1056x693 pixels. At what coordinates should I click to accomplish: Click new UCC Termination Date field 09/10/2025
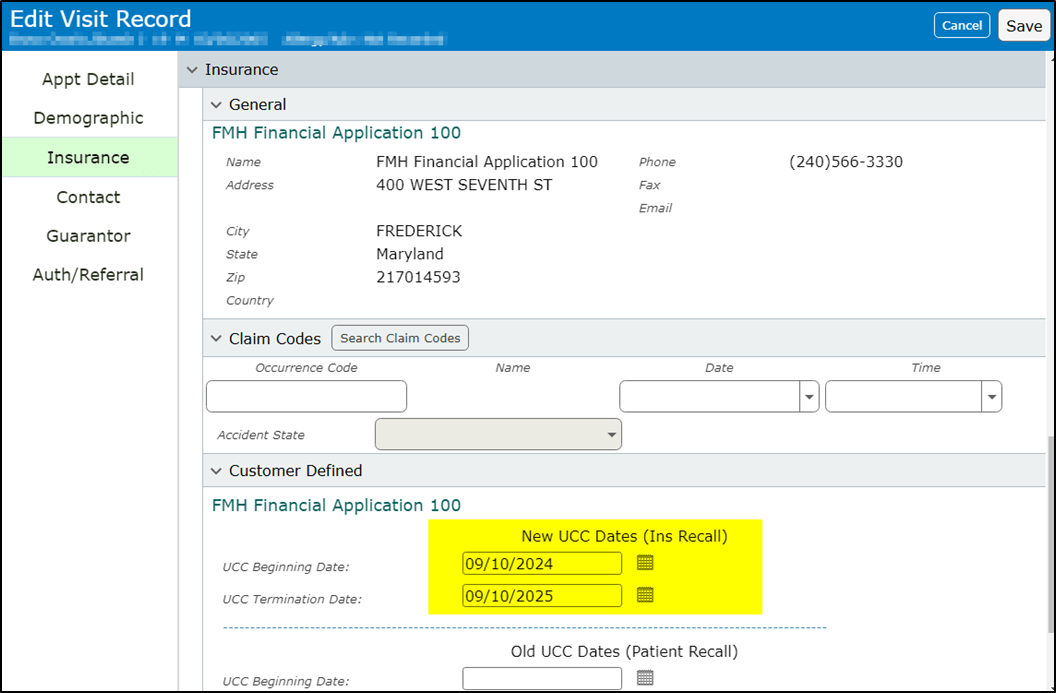tap(542, 596)
